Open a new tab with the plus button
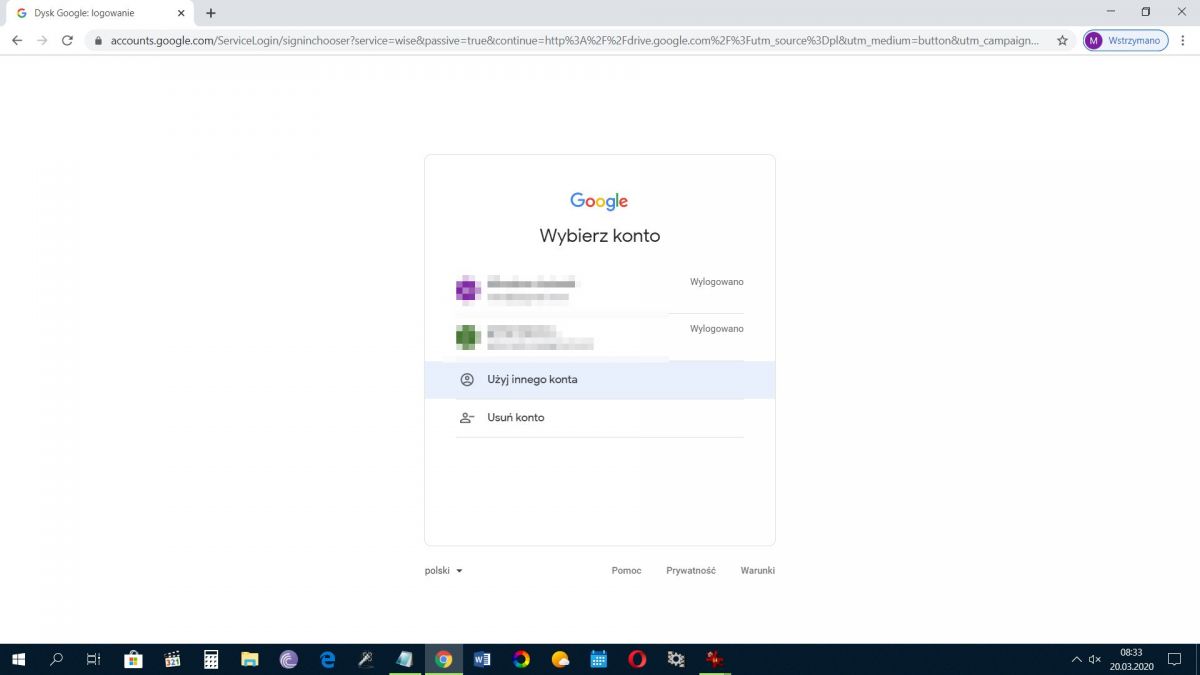The width and height of the screenshot is (1200, 675). tap(210, 13)
